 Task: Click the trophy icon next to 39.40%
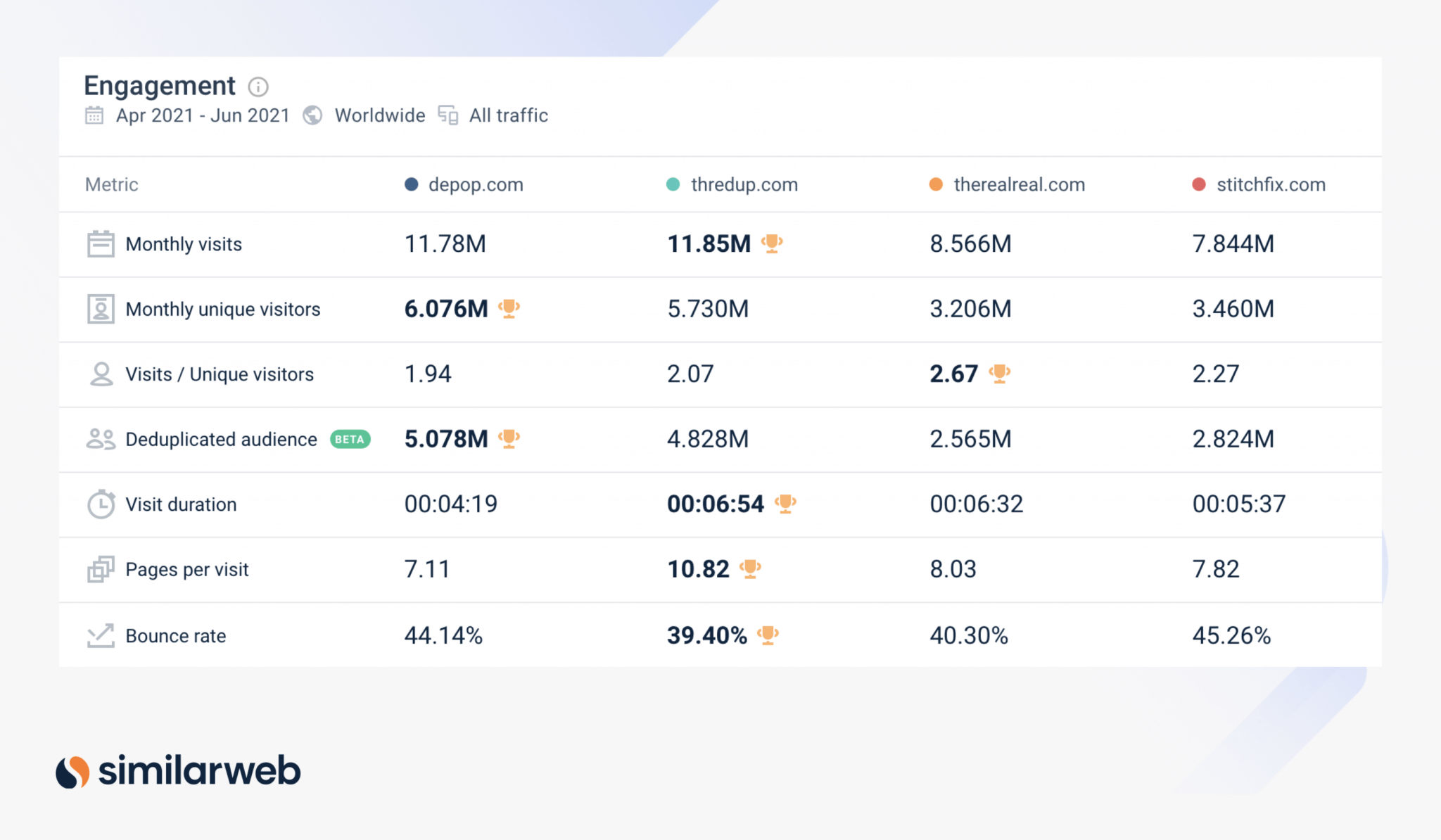pos(768,635)
